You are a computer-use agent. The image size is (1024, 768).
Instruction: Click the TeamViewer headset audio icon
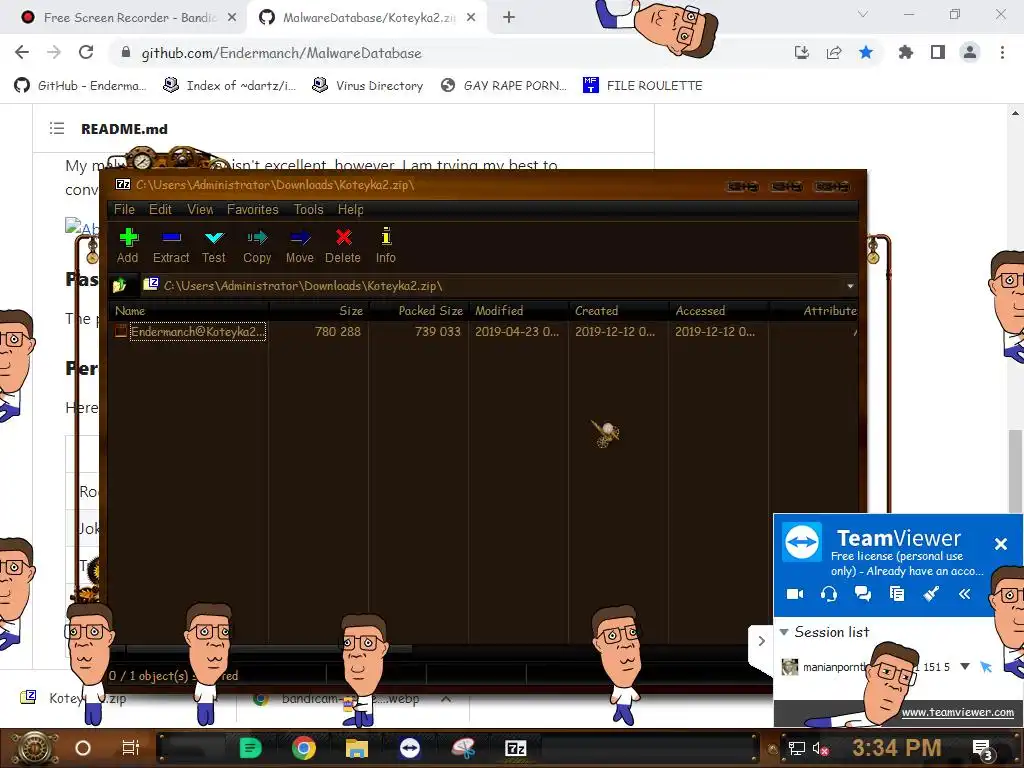click(x=829, y=594)
